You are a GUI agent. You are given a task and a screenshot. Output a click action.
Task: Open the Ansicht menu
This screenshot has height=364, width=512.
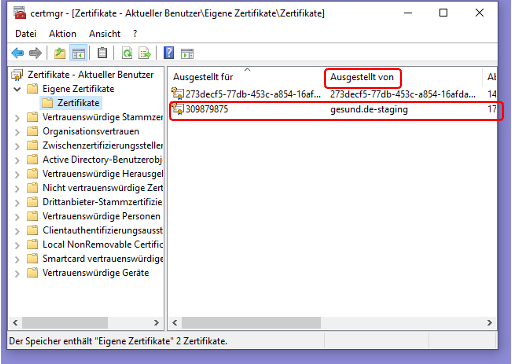(105, 34)
